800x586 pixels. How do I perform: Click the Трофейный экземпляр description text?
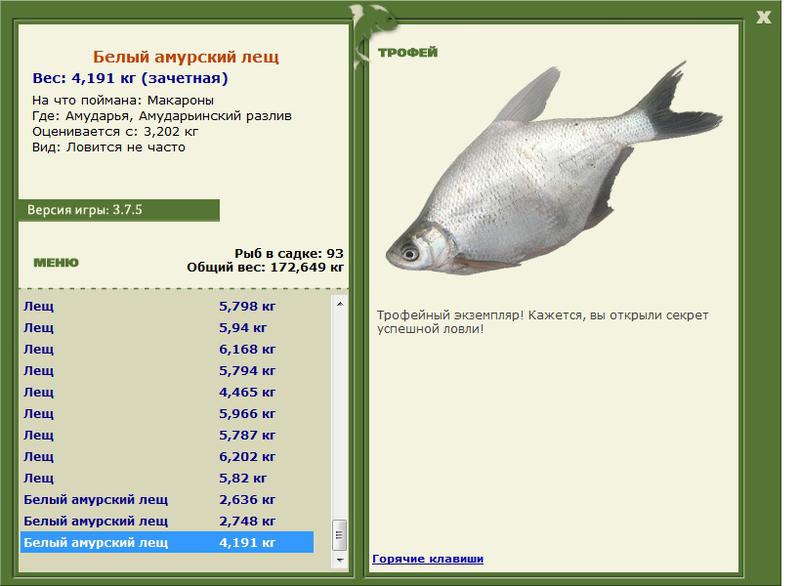tap(542, 322)
